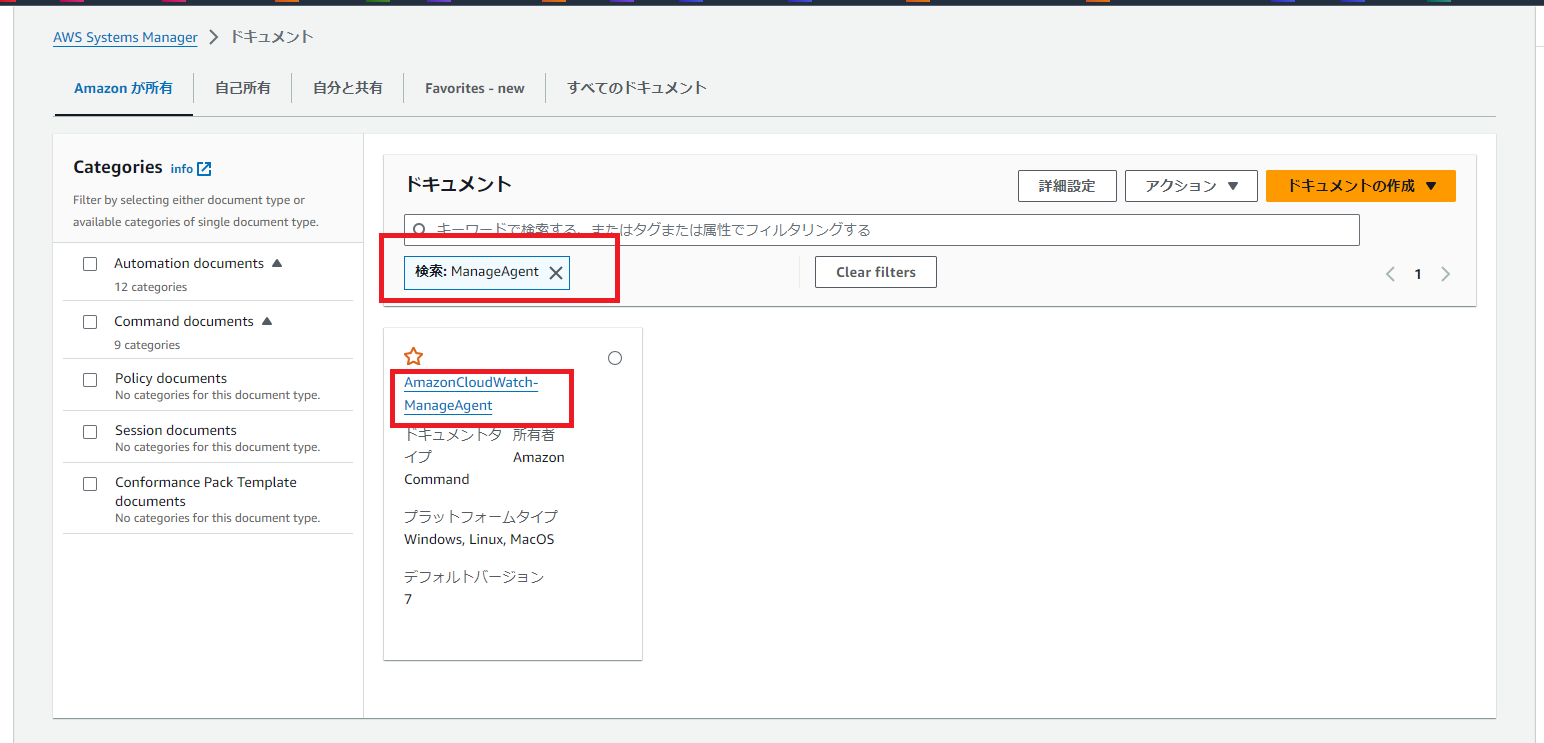Switch to the 自己所有 tab

243,88
